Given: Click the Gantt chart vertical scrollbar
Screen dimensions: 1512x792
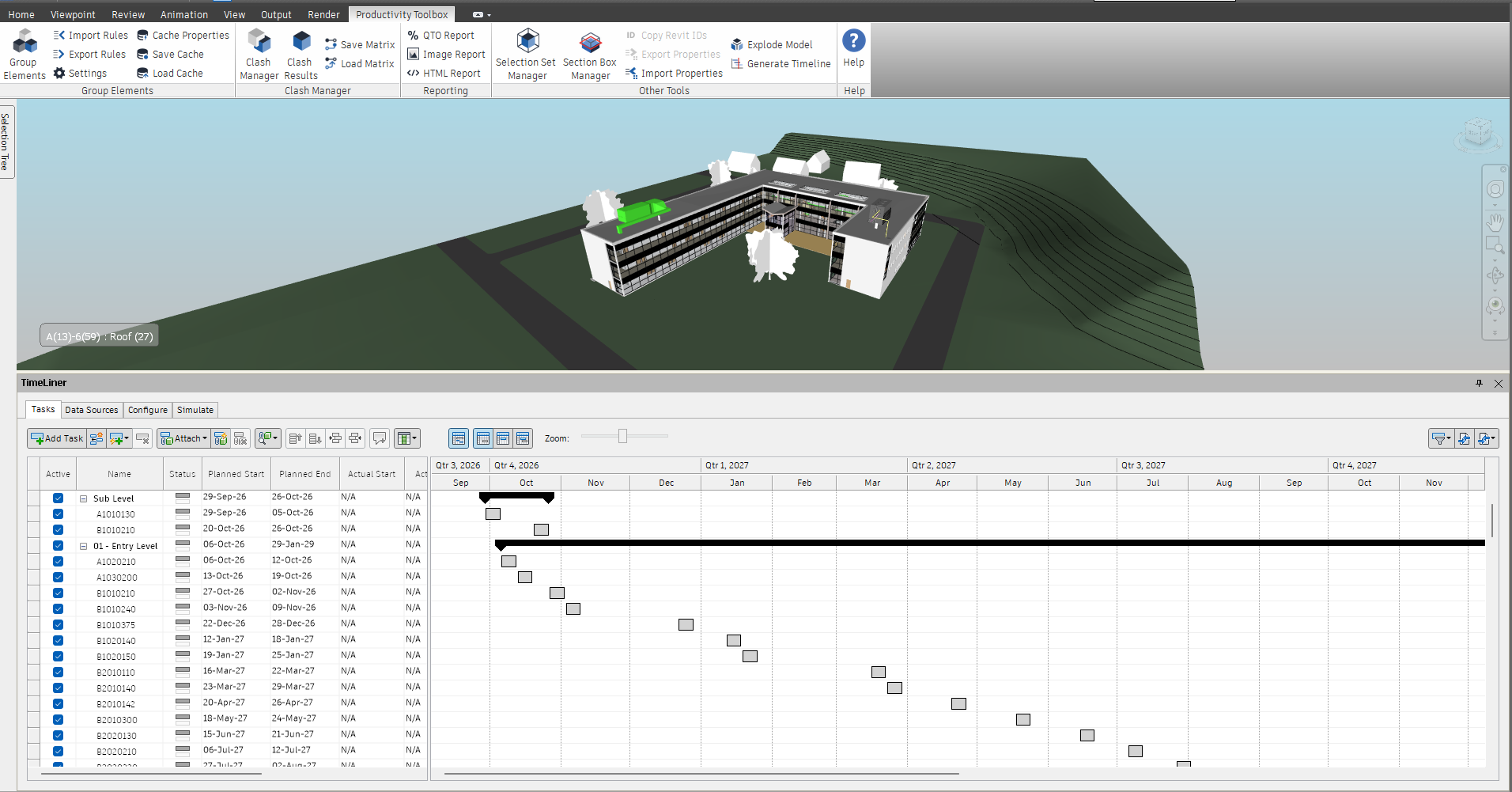Looking at the screenshot, I should pos(1491,520).
